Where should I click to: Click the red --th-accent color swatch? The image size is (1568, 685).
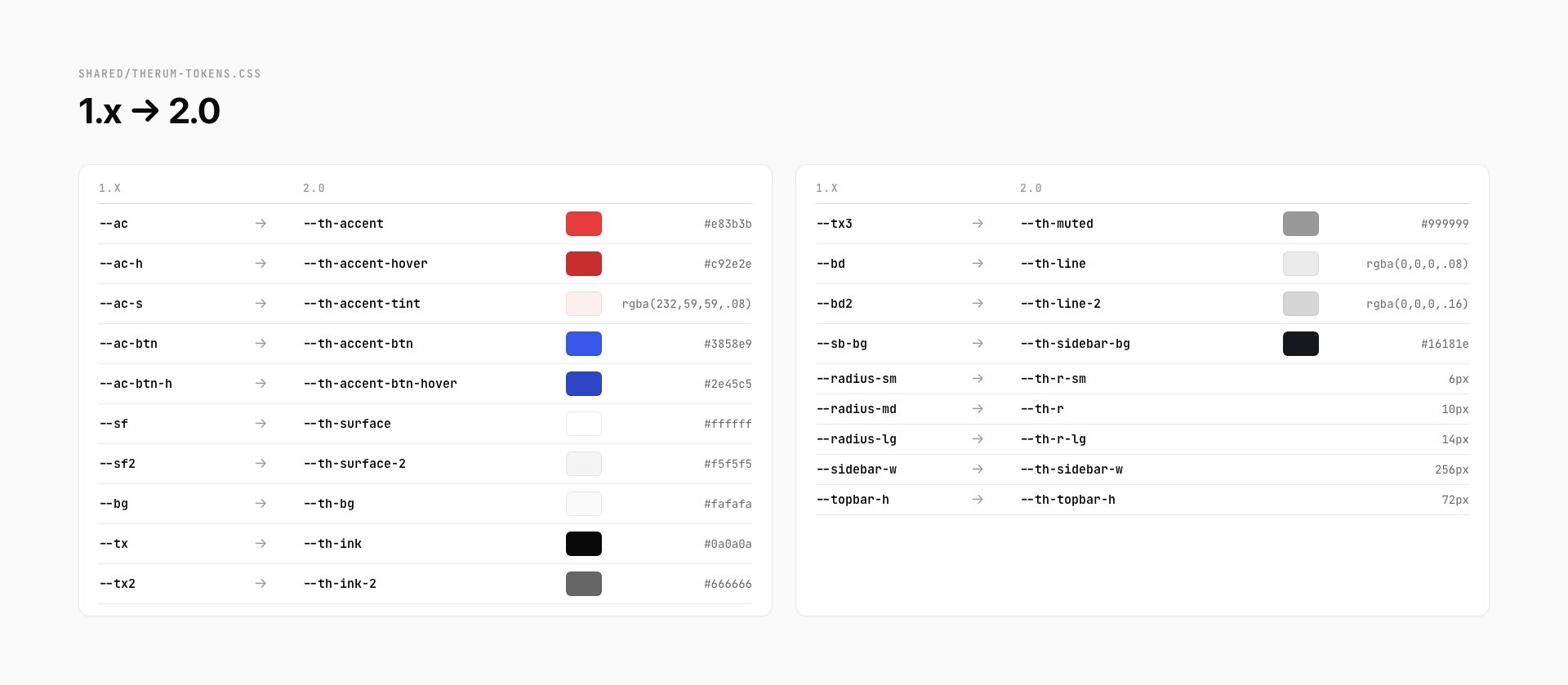pos(584,224)
